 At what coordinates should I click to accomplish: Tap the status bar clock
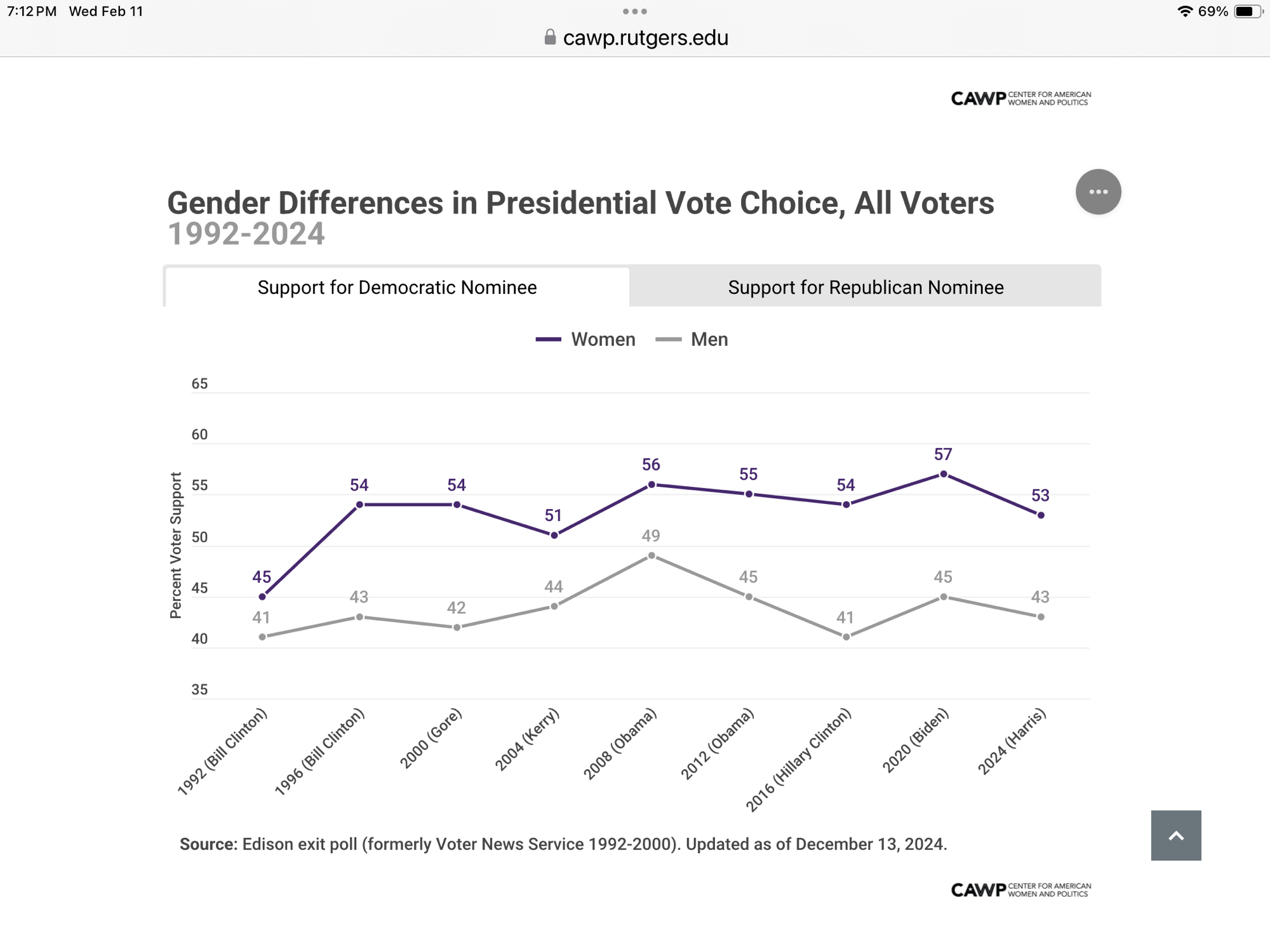(32, 11)
